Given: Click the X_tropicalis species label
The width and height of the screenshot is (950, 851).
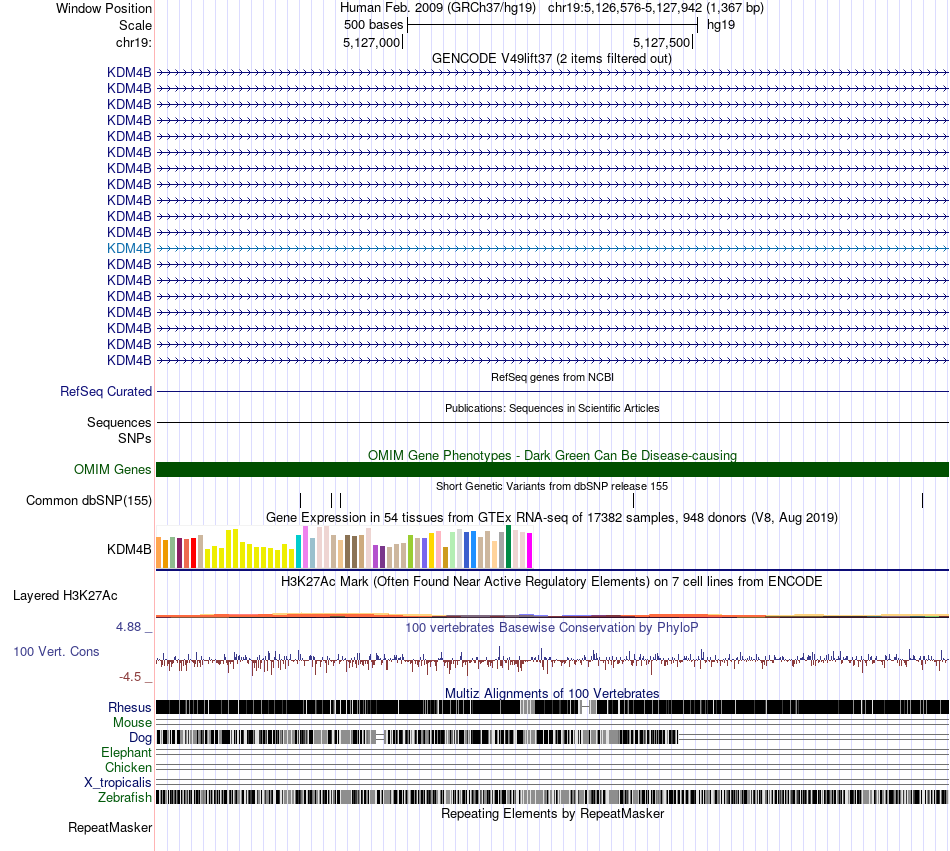Looking at the screenshot, I should coord(118,783).
